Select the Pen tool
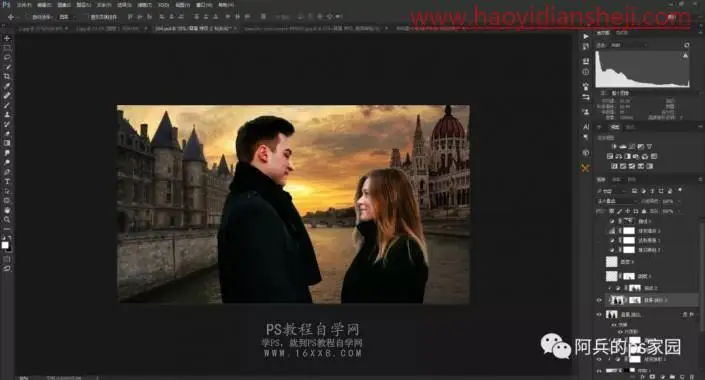The height and width of the screenshot is (380, 705). [x=7, y=172]
